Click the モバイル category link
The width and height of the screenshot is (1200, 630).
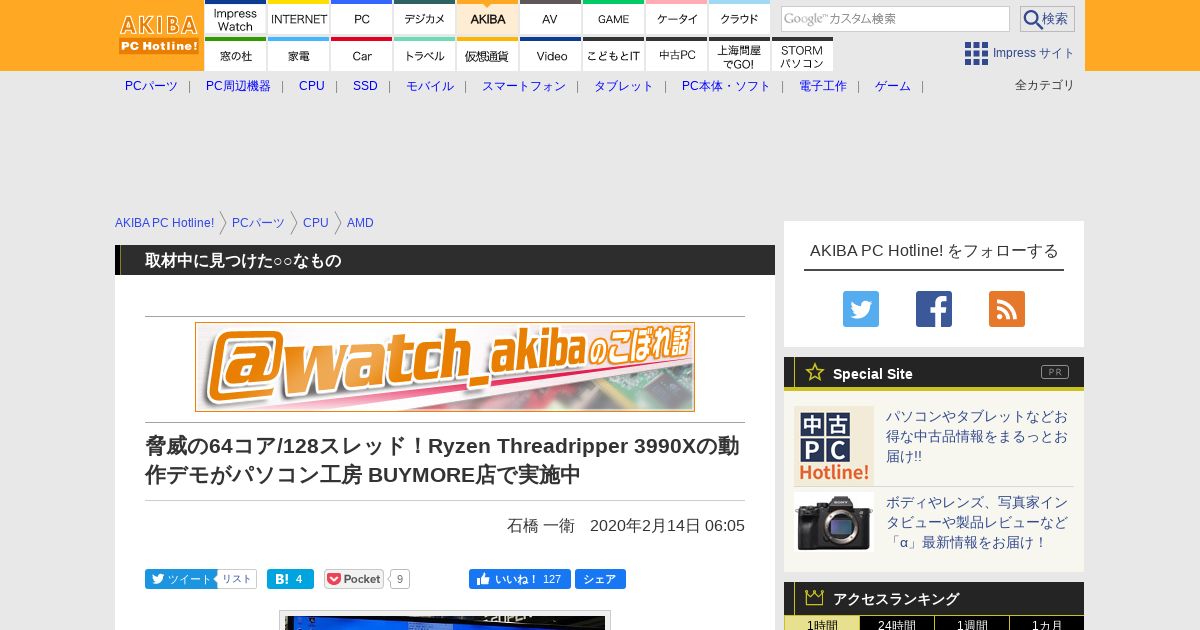pos(430,86)
